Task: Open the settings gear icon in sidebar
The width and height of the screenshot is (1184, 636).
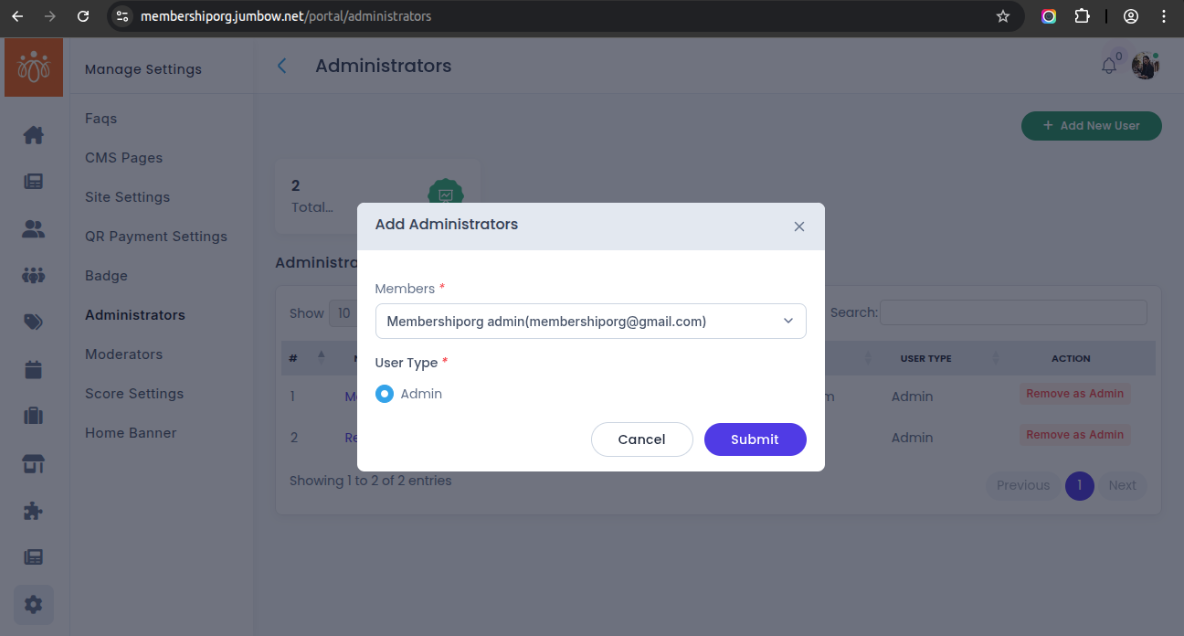Action: coord(33,604)
